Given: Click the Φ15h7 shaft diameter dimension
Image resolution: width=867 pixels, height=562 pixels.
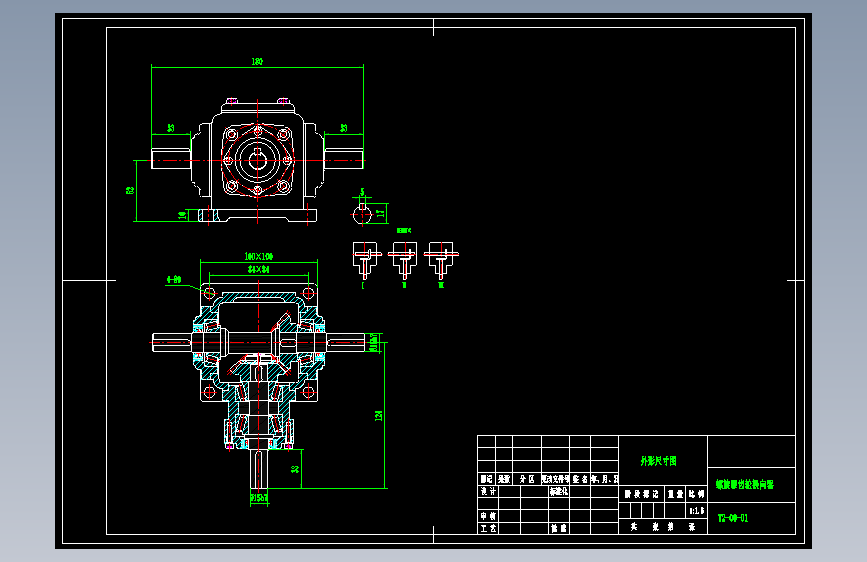Looking at the screenshot, I should (259, 498).
